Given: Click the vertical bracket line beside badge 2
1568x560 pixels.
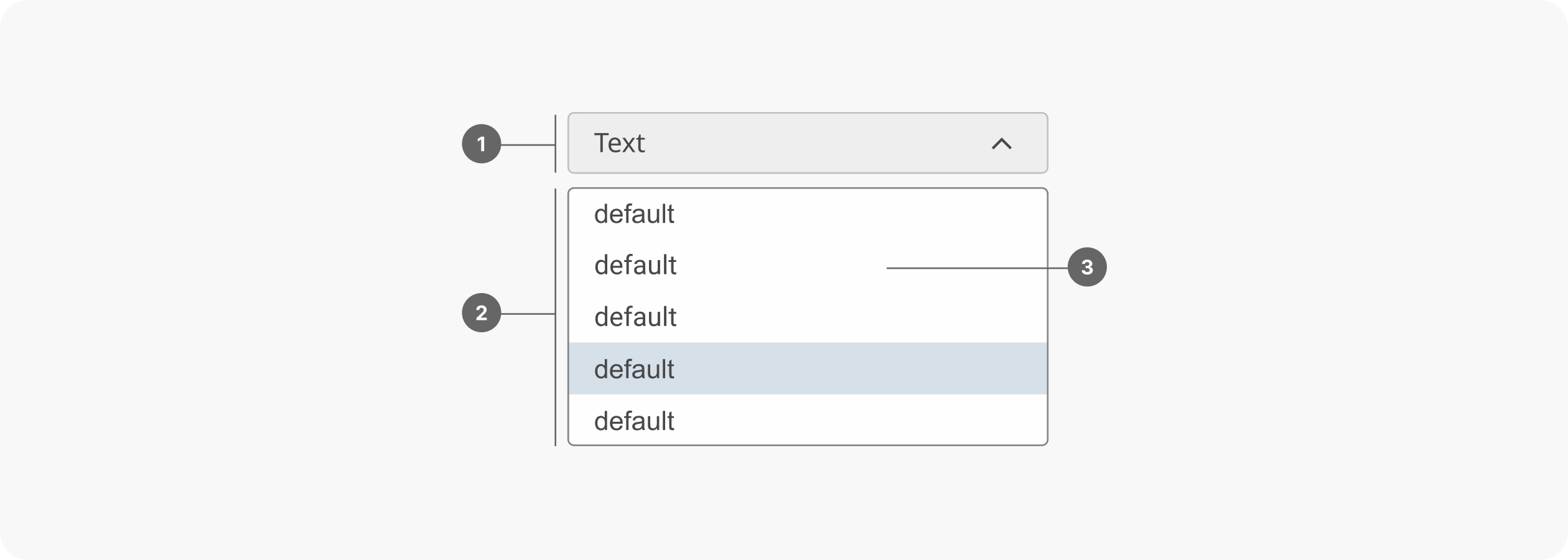Looking at the screenshot, I should [x=555, y=317].
